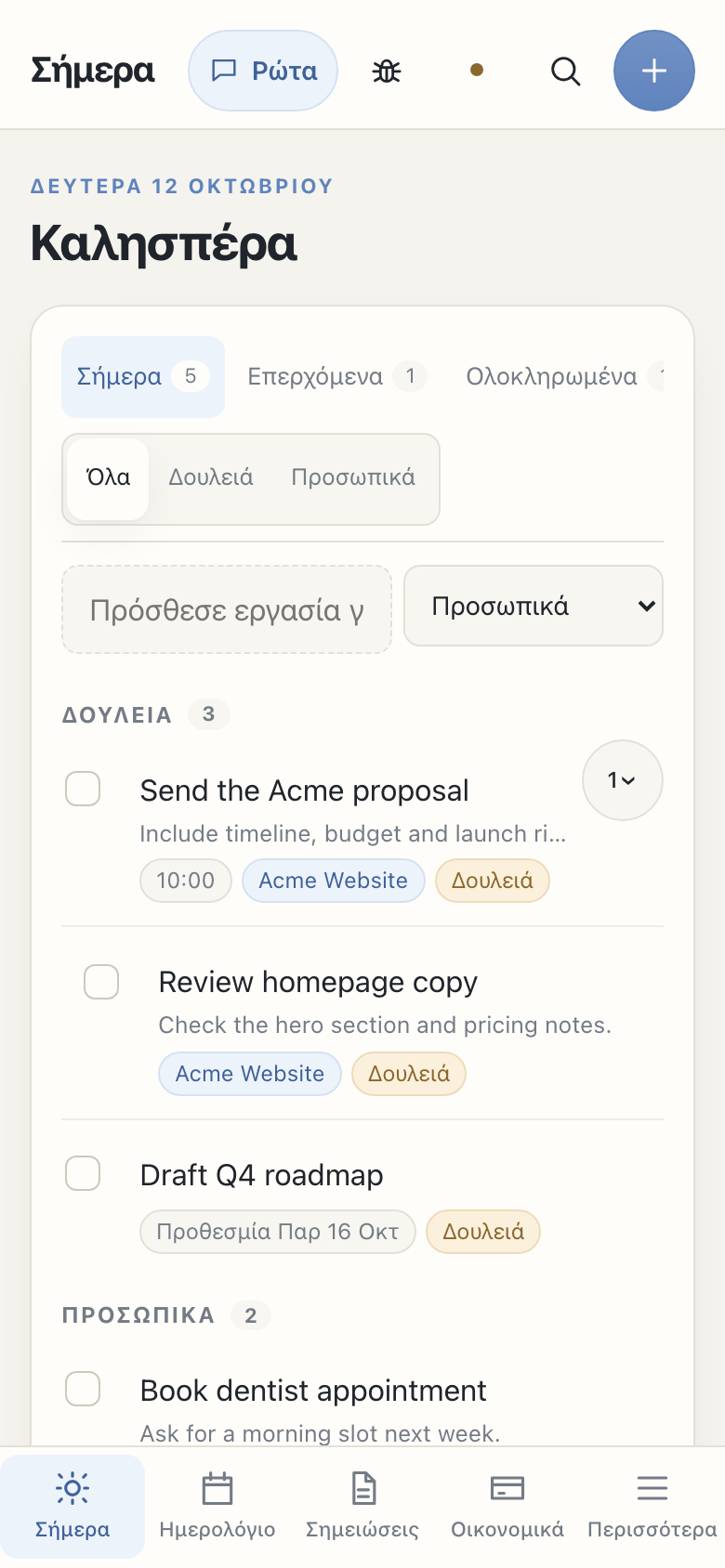Open the bug report icon
This screenshot has height=1568, width=725.
387,71
